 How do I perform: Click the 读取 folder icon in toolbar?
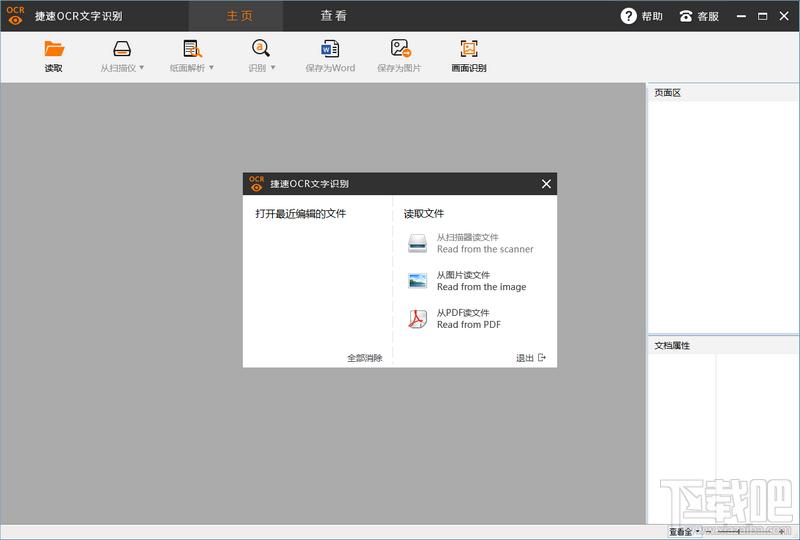[54, 49]
